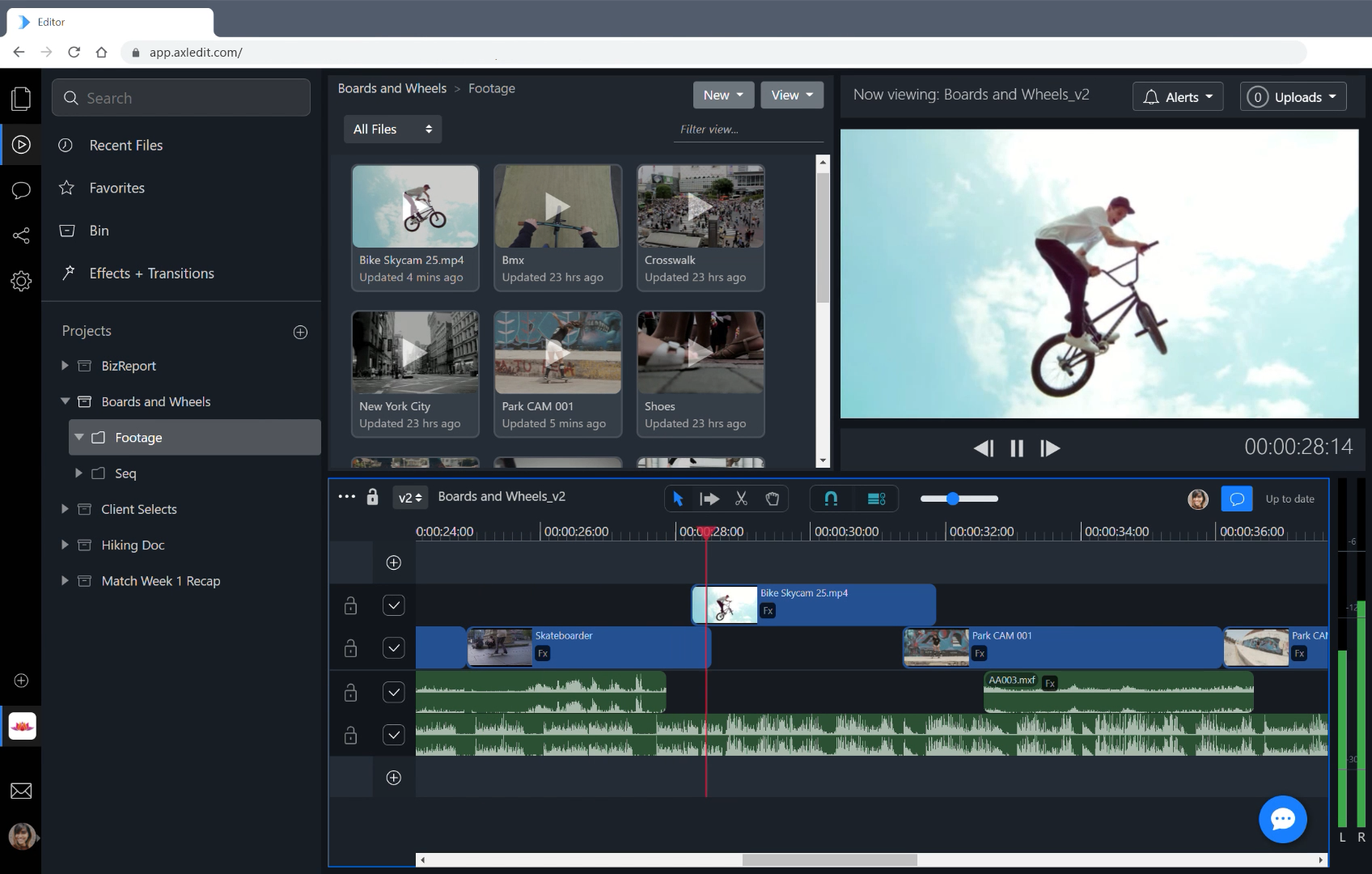Open the Alerts dropdown menu

(x=1177, y=96)
